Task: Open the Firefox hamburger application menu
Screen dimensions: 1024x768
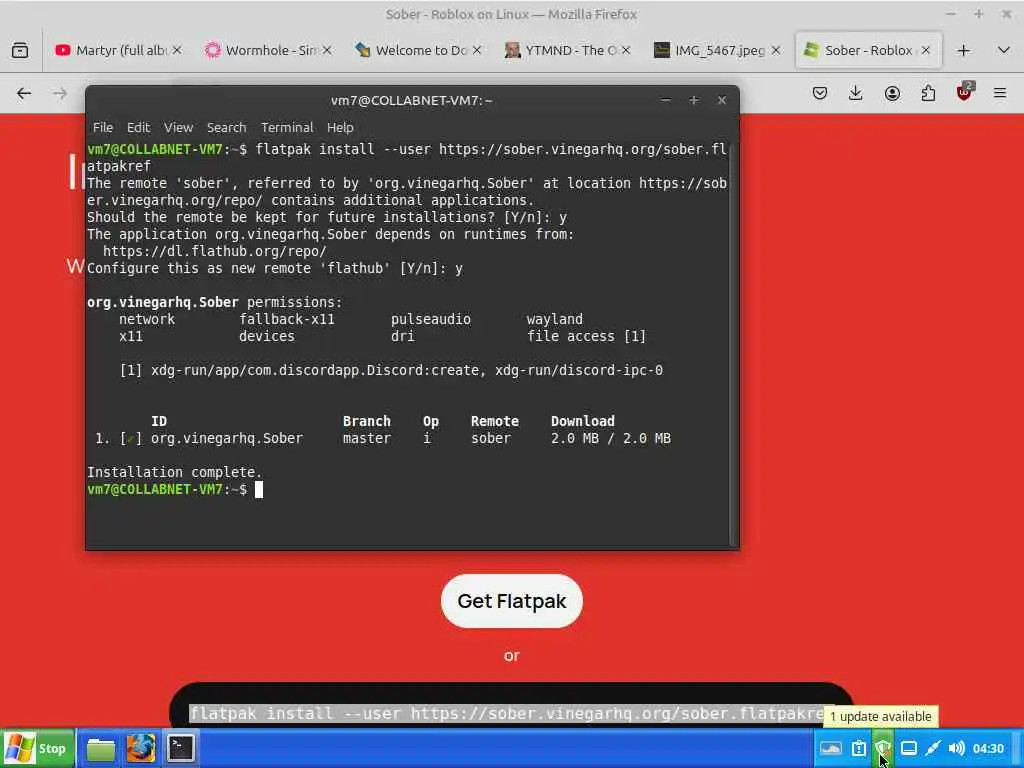Action: 1000,93
